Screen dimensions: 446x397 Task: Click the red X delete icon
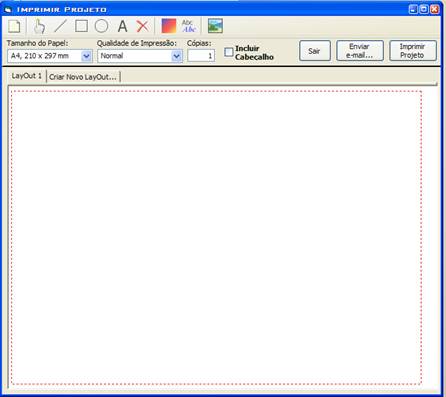[x=143, y=26]
